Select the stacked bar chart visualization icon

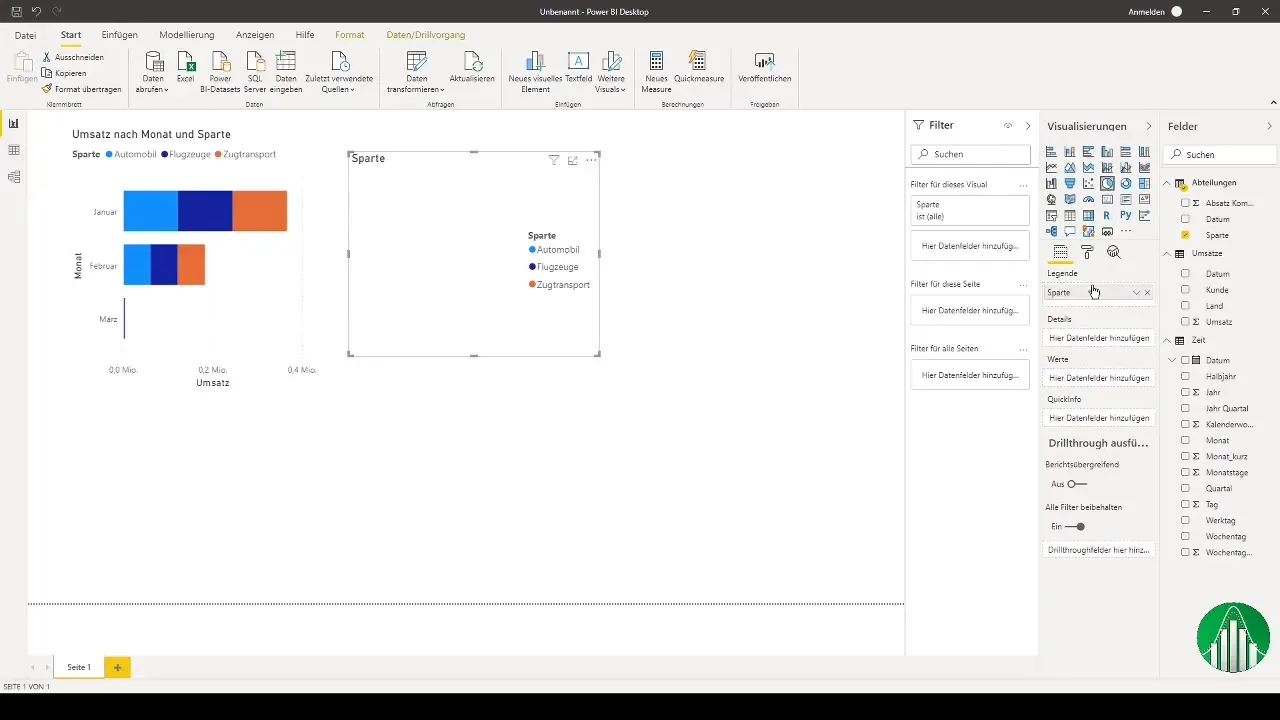(1051, 151)
